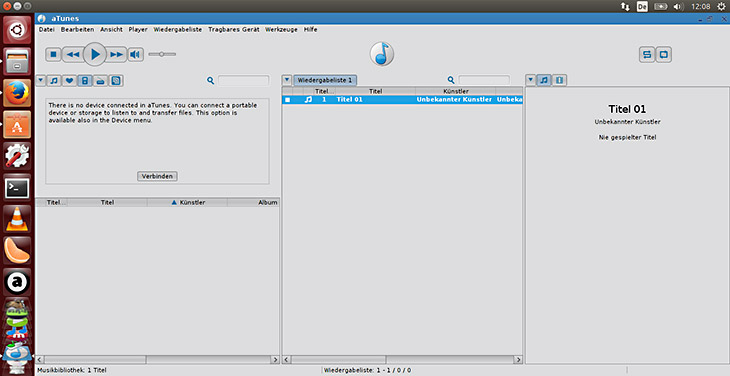The height and width of the screenshot is (376, 730).
Task: Sort device table by Künstler column
Action: pyautogui.click(x=188, y=202)
